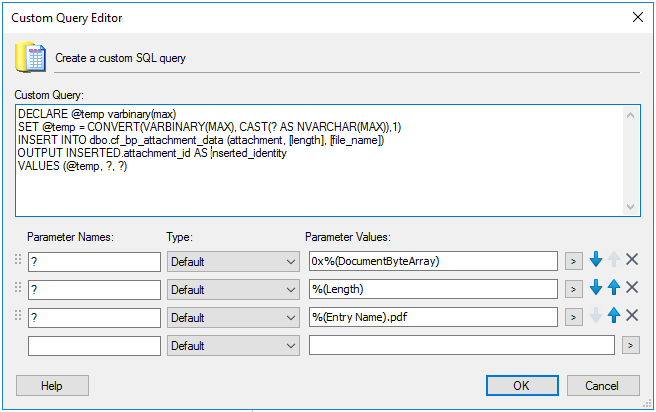Open token picker for DocumentByteArray value
The image size is (656, 412).
(574, 261)
